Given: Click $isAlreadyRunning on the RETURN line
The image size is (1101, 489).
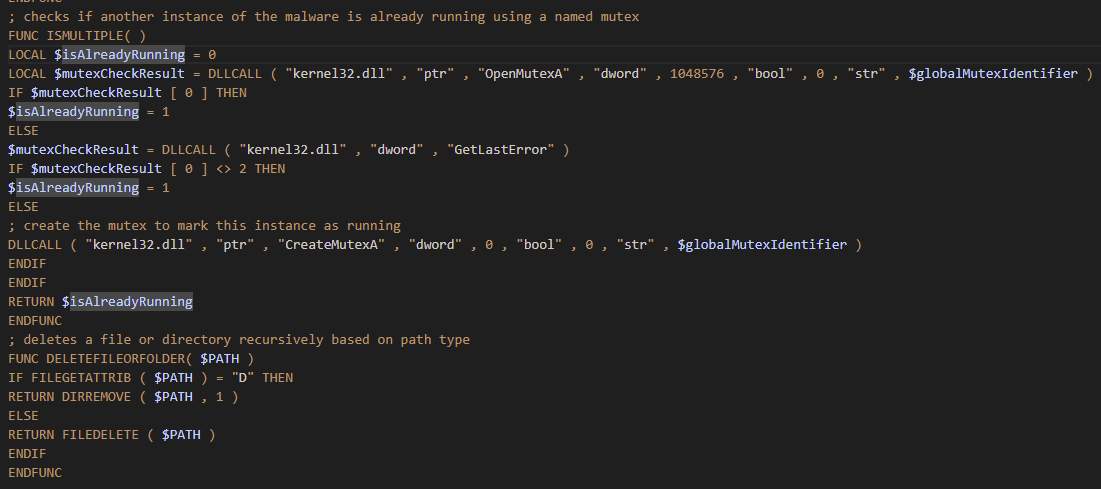Looking at the screenshot, I should [127, 302].
